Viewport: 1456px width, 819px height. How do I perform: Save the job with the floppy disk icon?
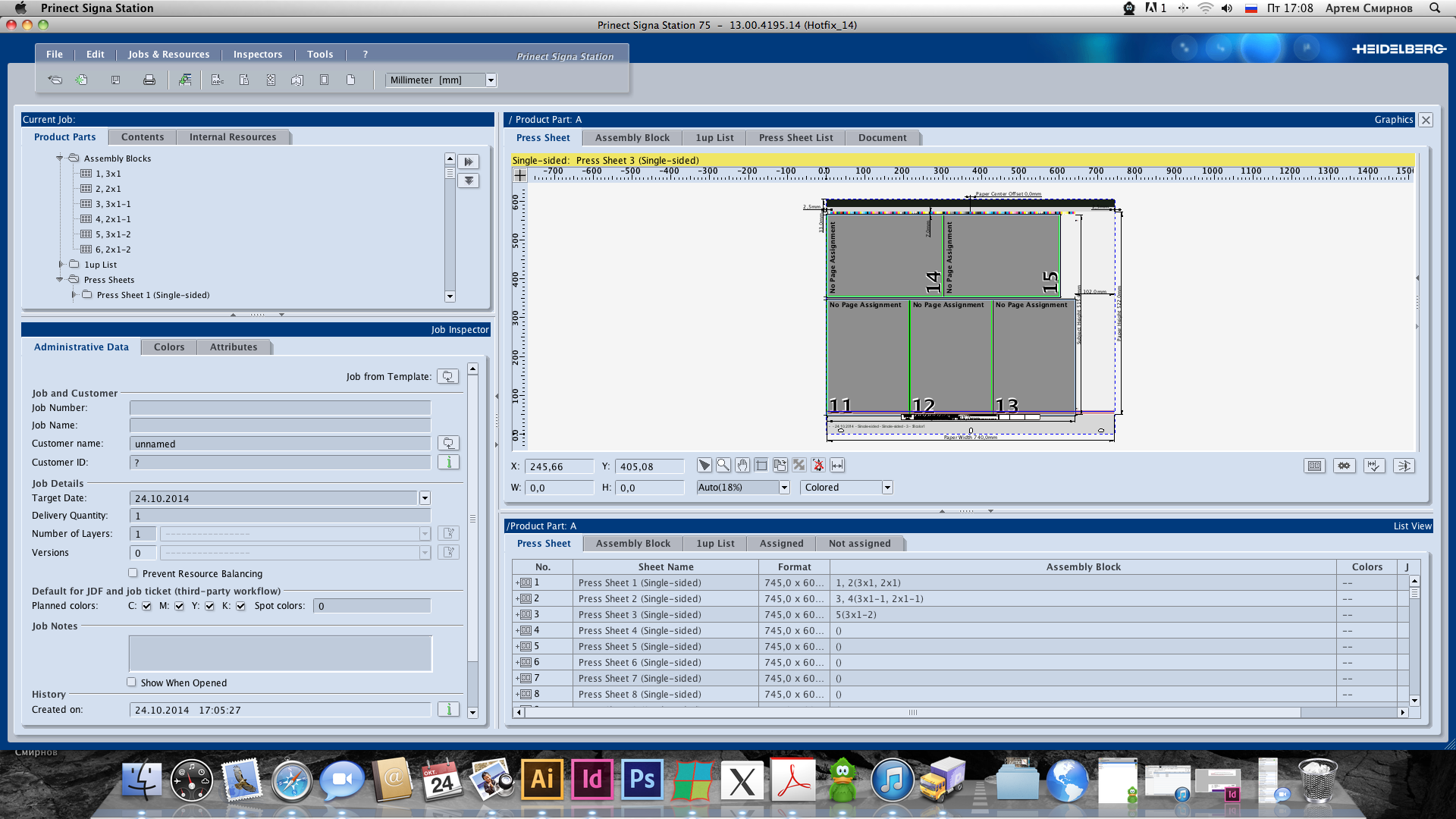[x=115, y=80]
